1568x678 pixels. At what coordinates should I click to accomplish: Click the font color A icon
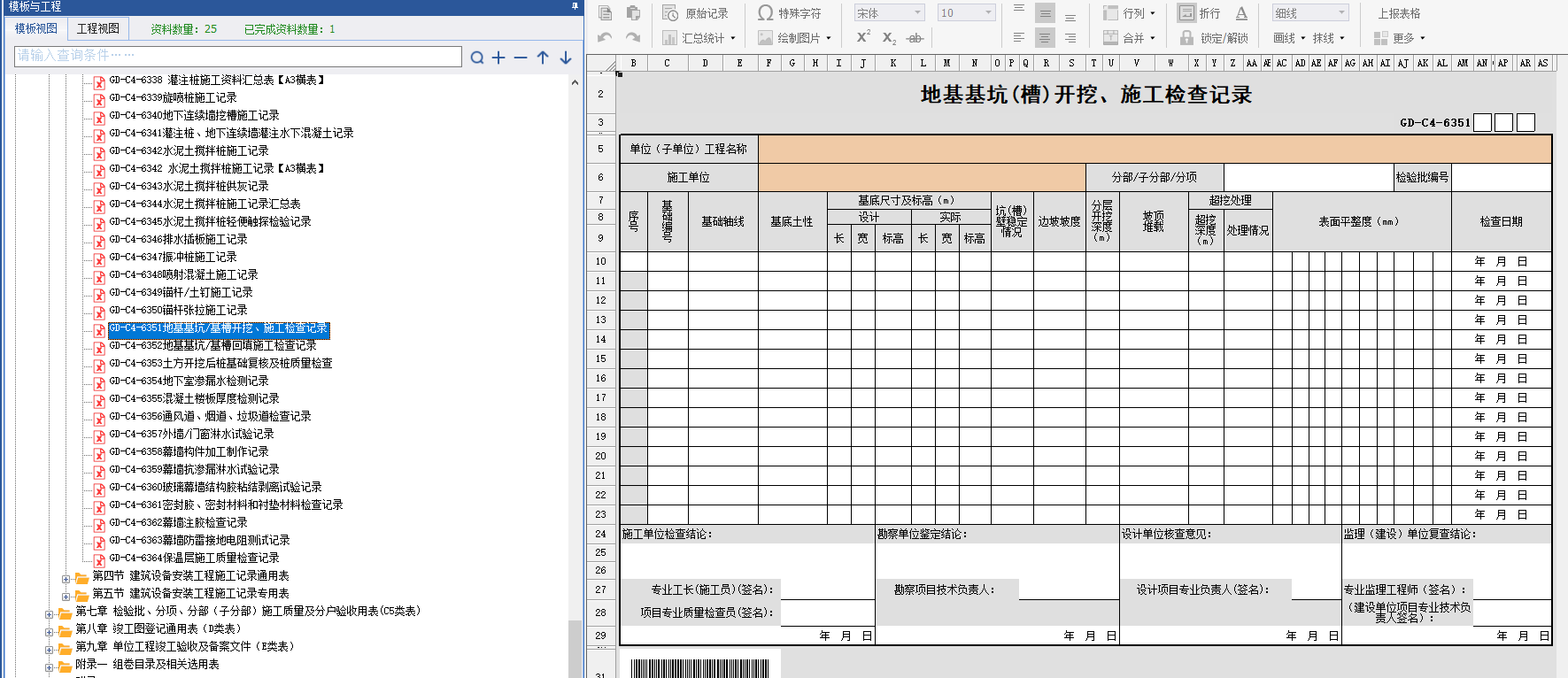point(1241,13)
